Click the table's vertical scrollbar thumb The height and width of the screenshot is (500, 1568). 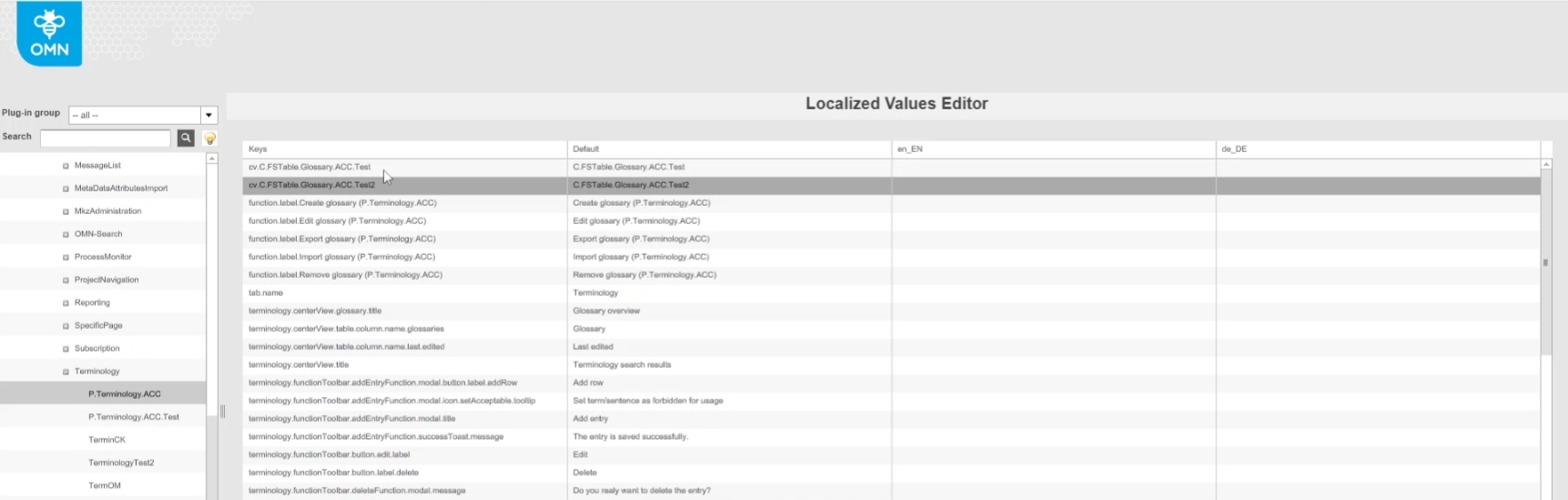tap(1546, 262)
